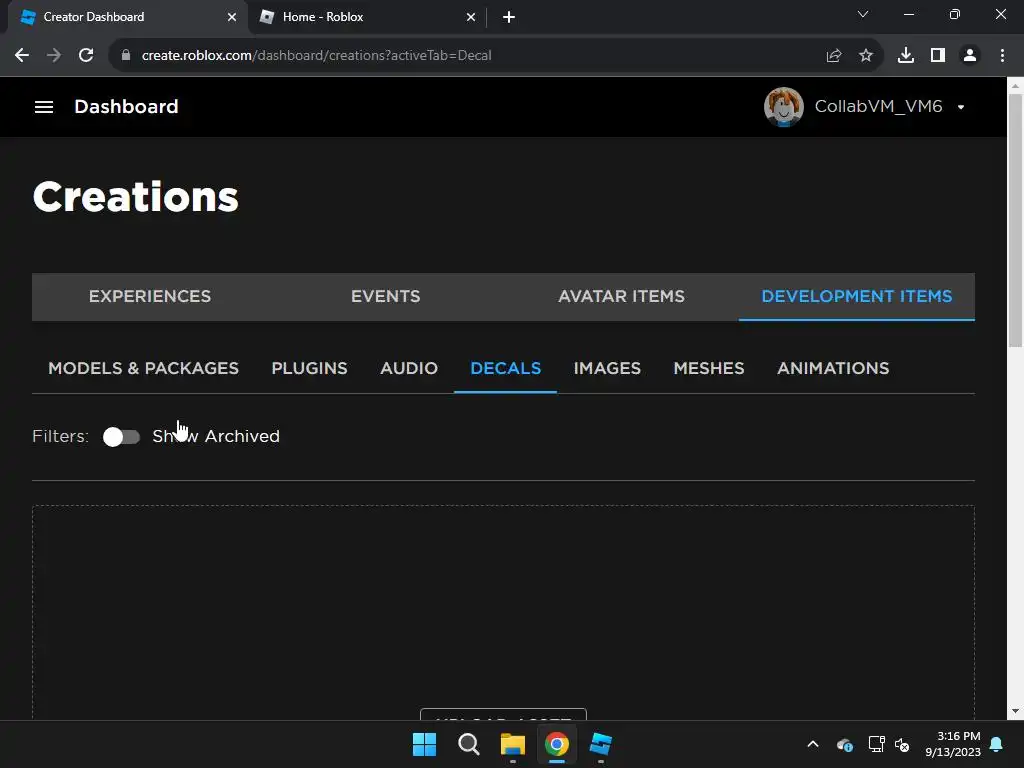The width and height of the screenshot is (1024, 768).
Task: Switch to the Home - Roblox browser tab
Action: coord(367,17)
